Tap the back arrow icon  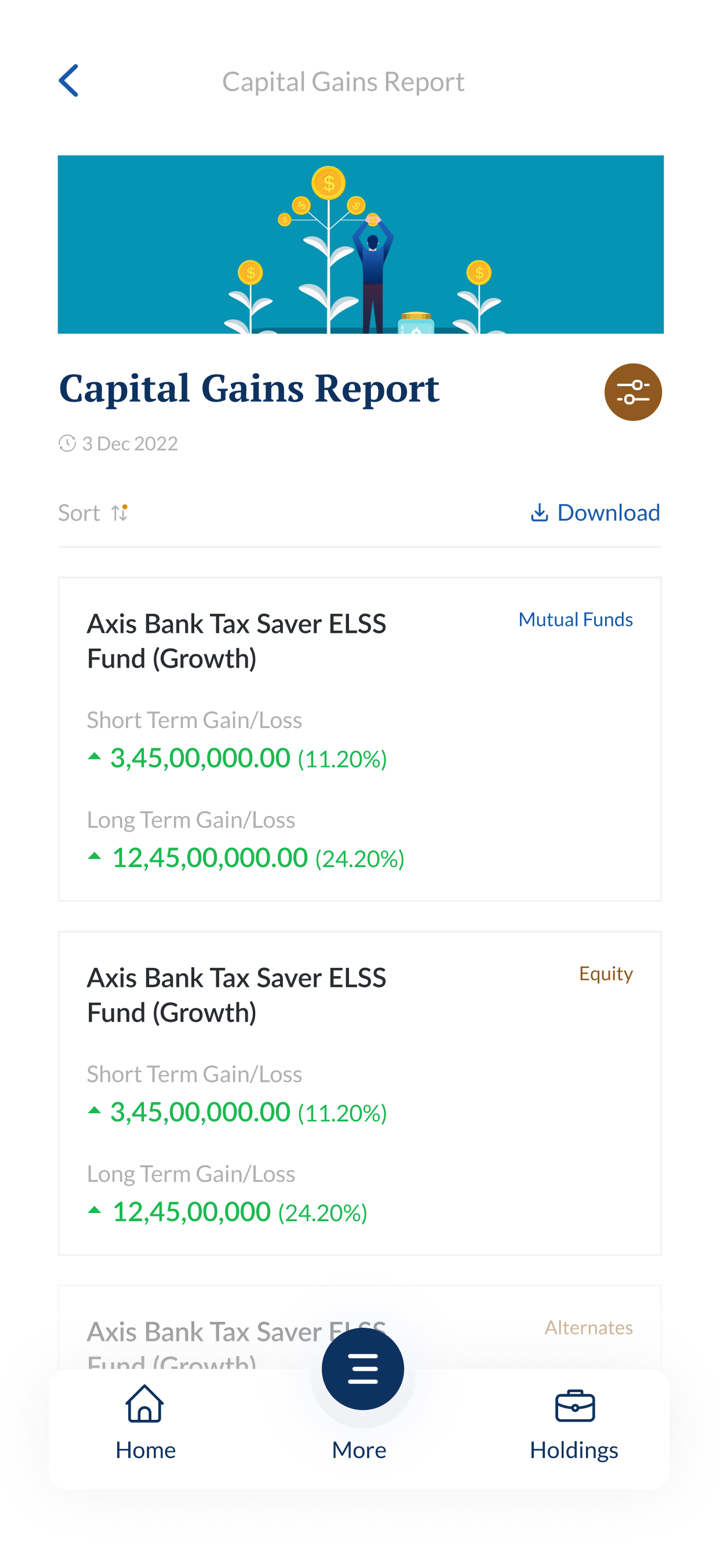pyautogui.click(x=68, y=81)
